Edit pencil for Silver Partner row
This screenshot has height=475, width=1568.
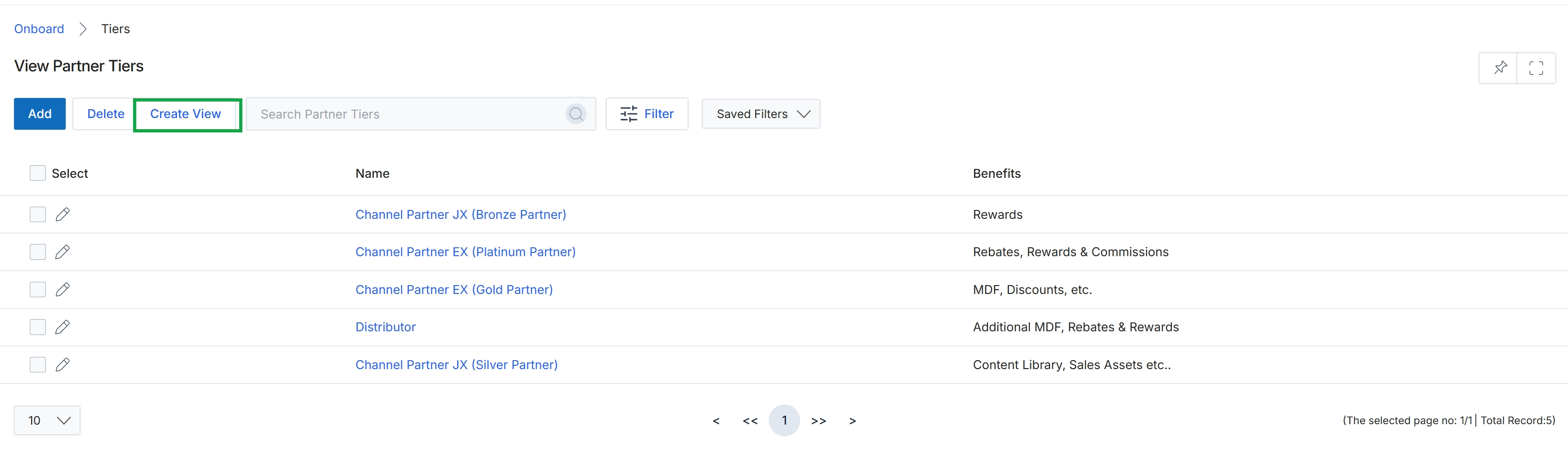click(x=62, y=365)
